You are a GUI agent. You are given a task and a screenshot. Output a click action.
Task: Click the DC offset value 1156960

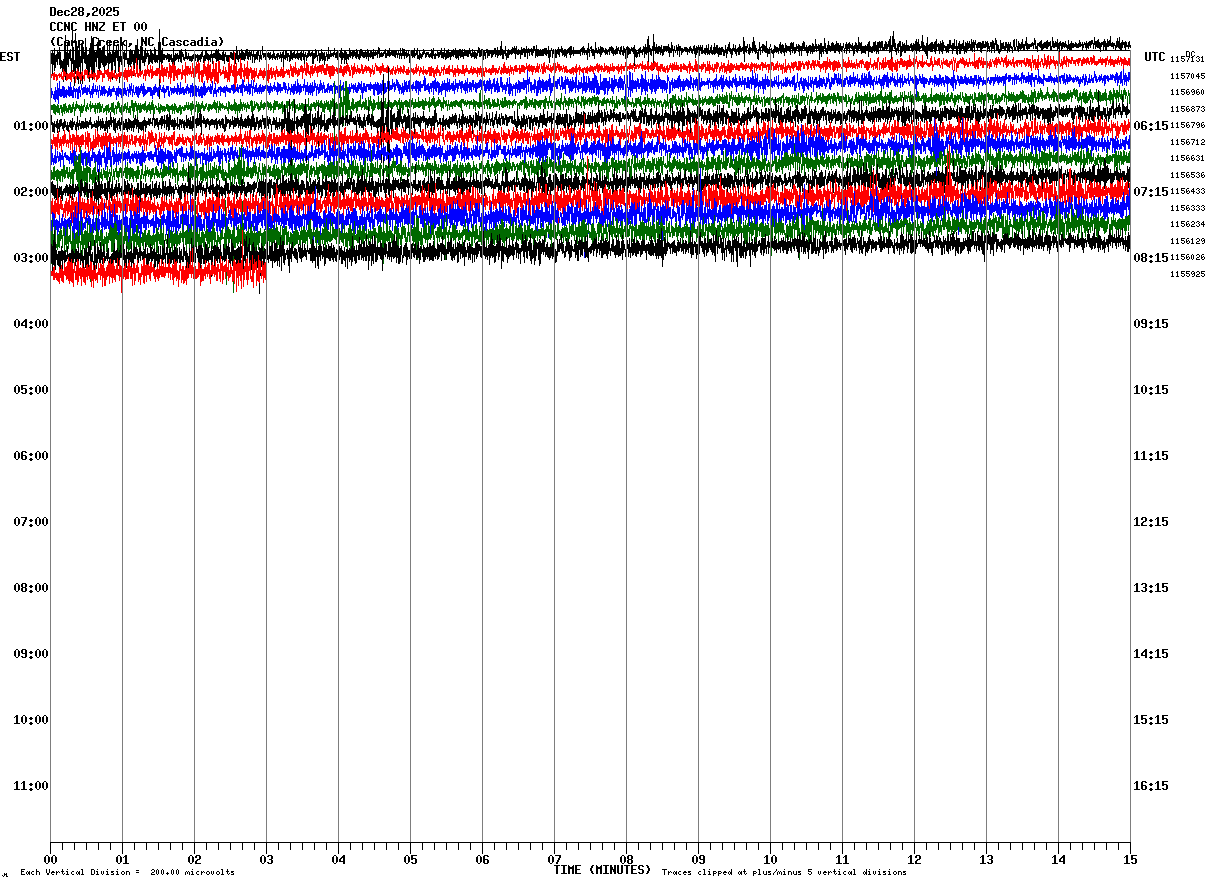pyautogui.click(x=1187, y=93)
